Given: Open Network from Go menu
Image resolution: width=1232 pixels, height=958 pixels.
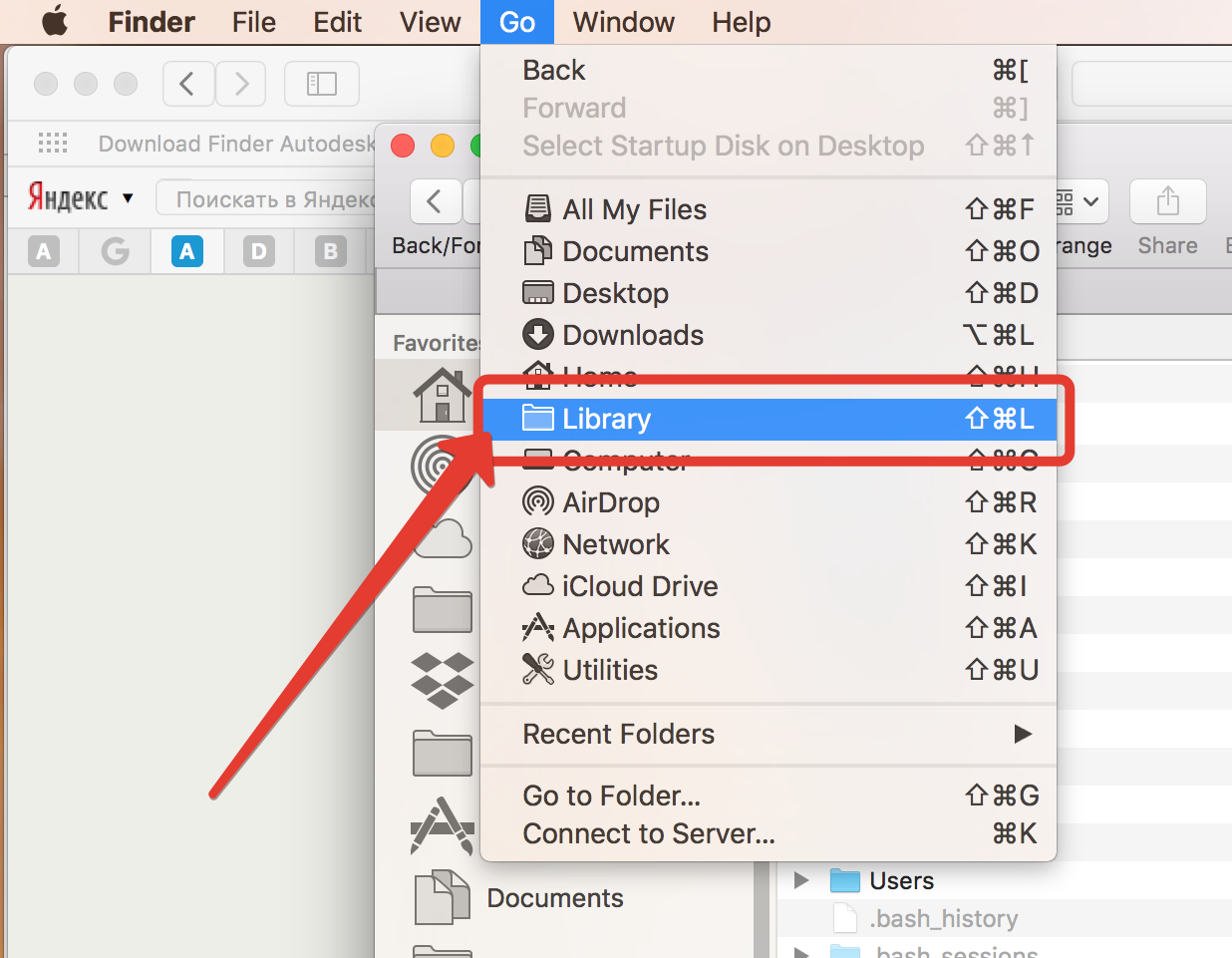Looking at the screenshot, I should 769,544.
